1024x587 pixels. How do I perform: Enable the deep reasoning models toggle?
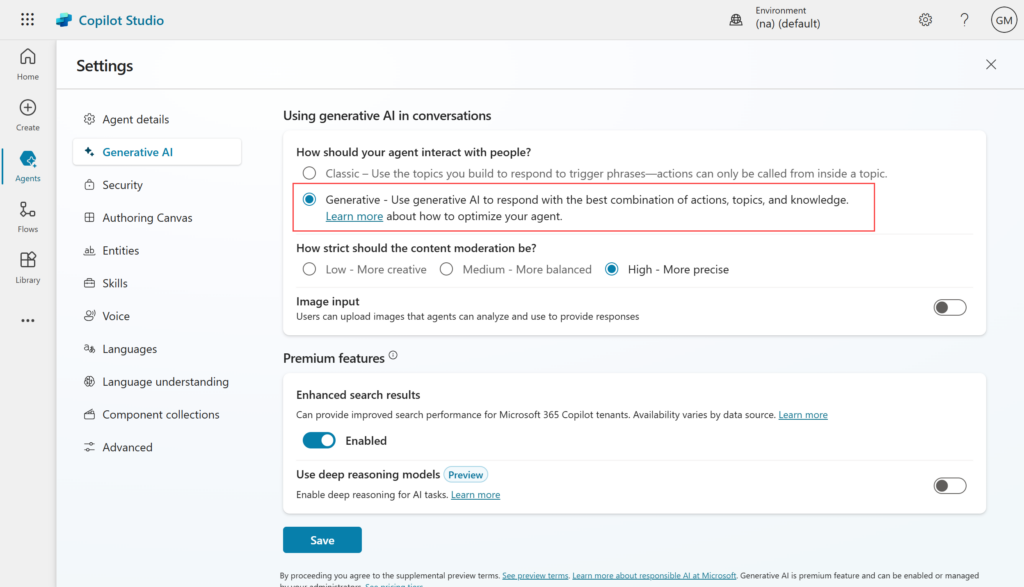[x=950, y=486]
